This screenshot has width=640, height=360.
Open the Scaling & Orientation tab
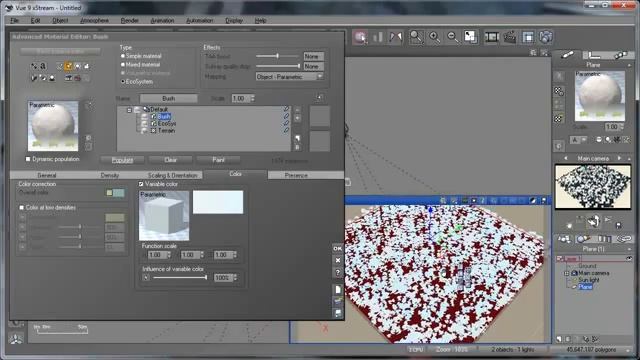(x=172, y=175)
